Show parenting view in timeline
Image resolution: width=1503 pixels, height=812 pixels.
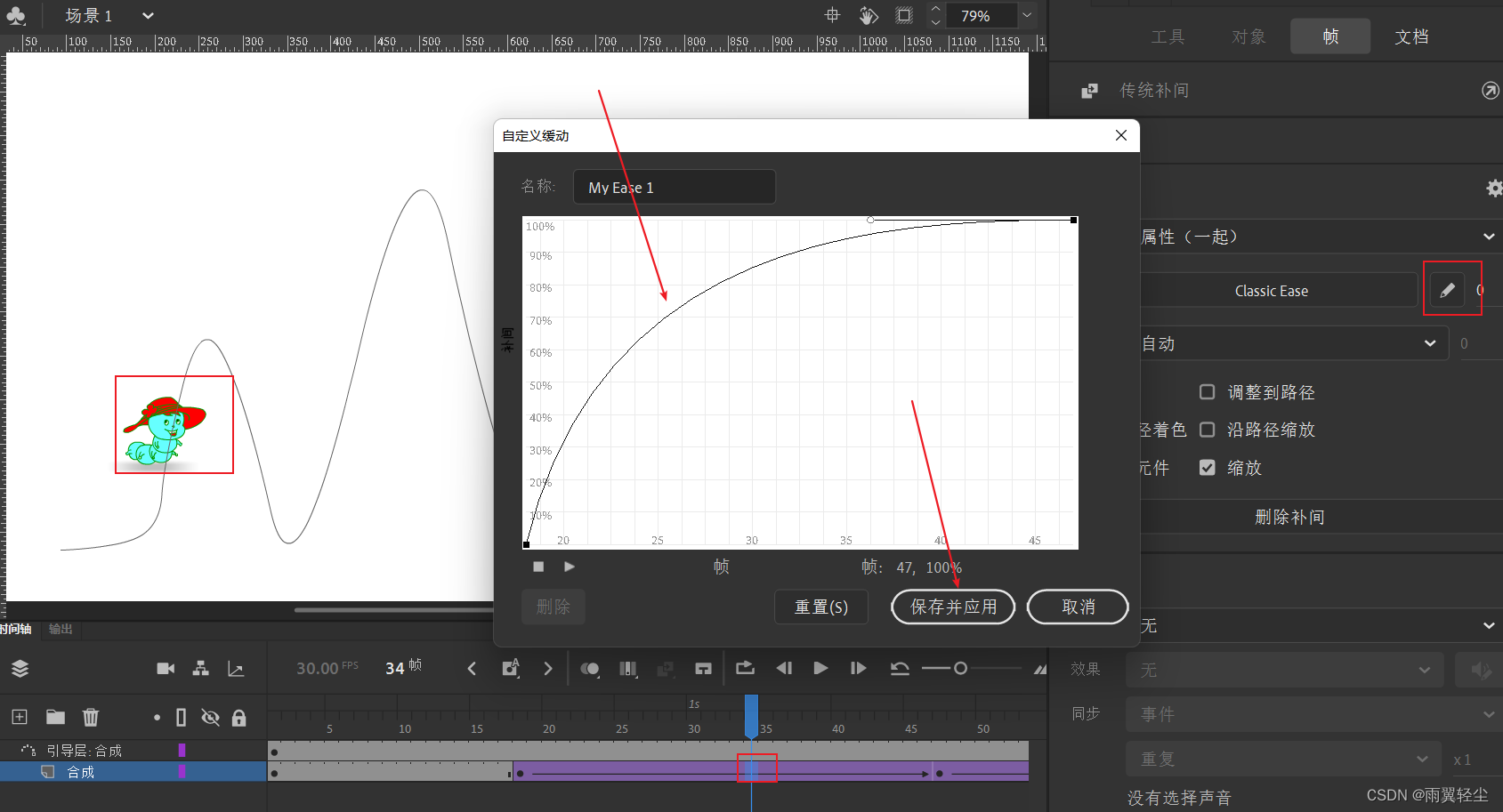pos(201,668)
